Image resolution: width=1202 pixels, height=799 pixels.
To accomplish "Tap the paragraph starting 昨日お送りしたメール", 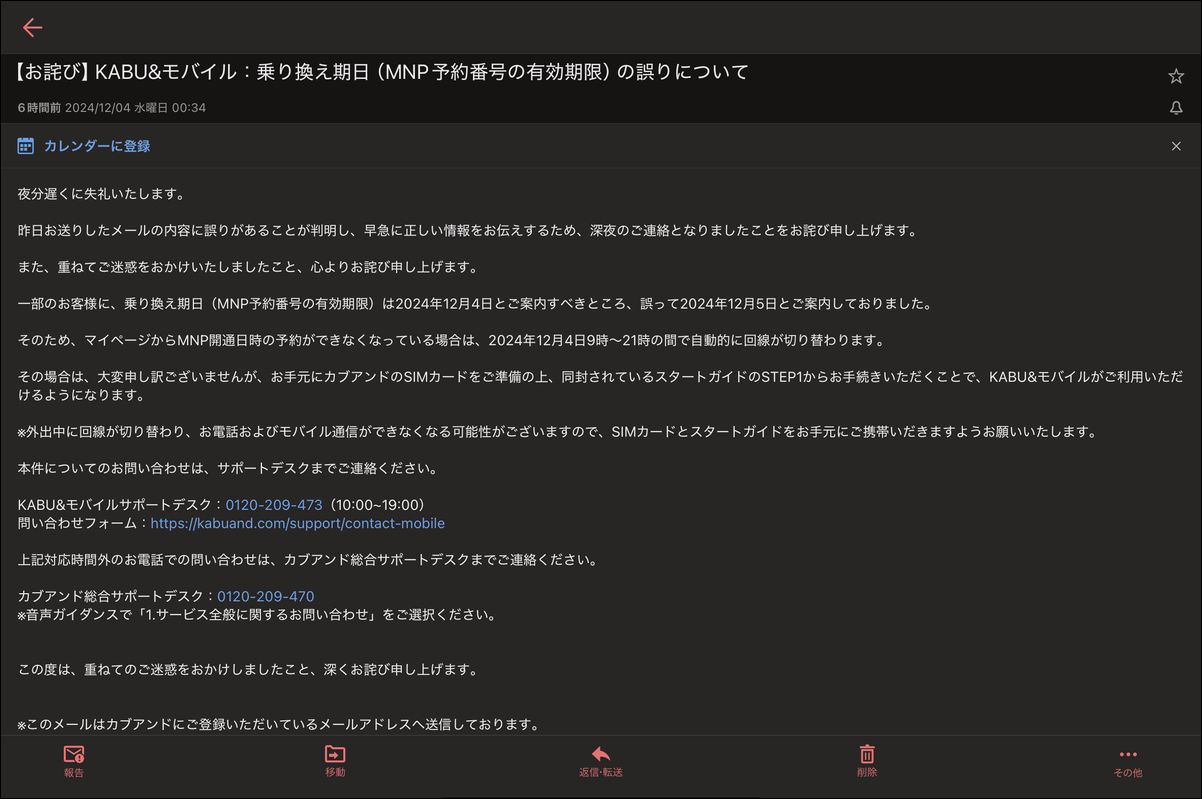I will point(467,231).
